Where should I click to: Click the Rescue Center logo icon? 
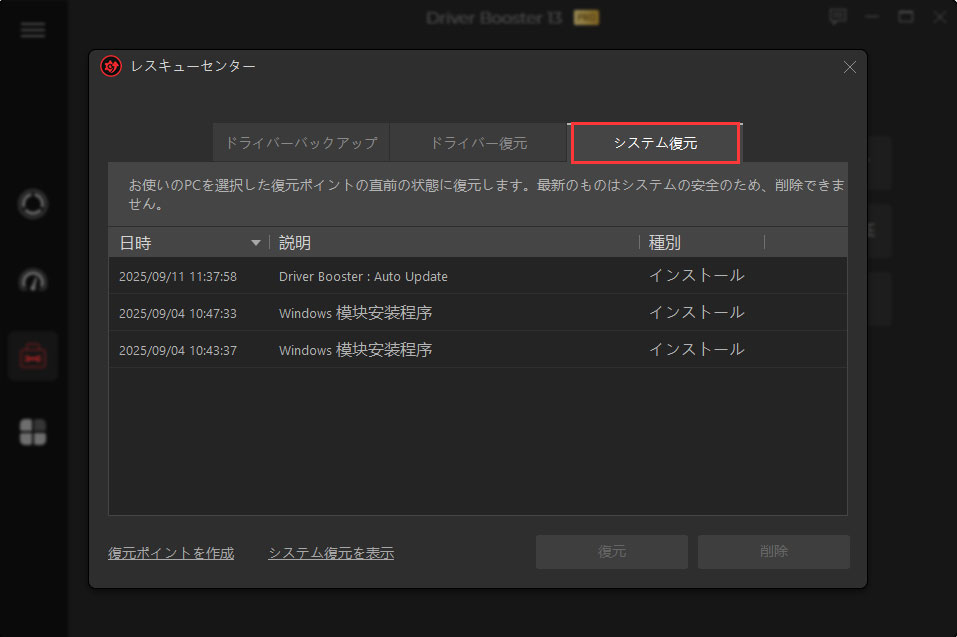(x=111, y=66)
